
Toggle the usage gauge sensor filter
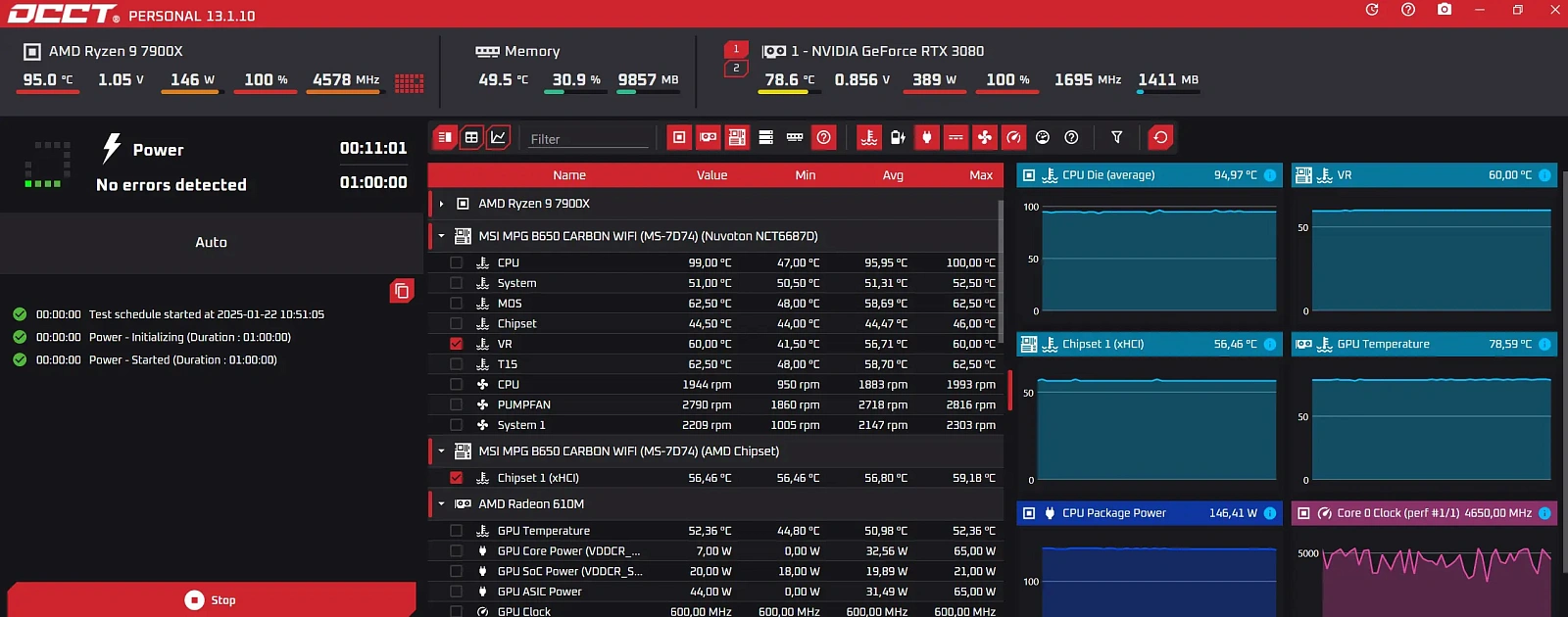click(1043, 137)
